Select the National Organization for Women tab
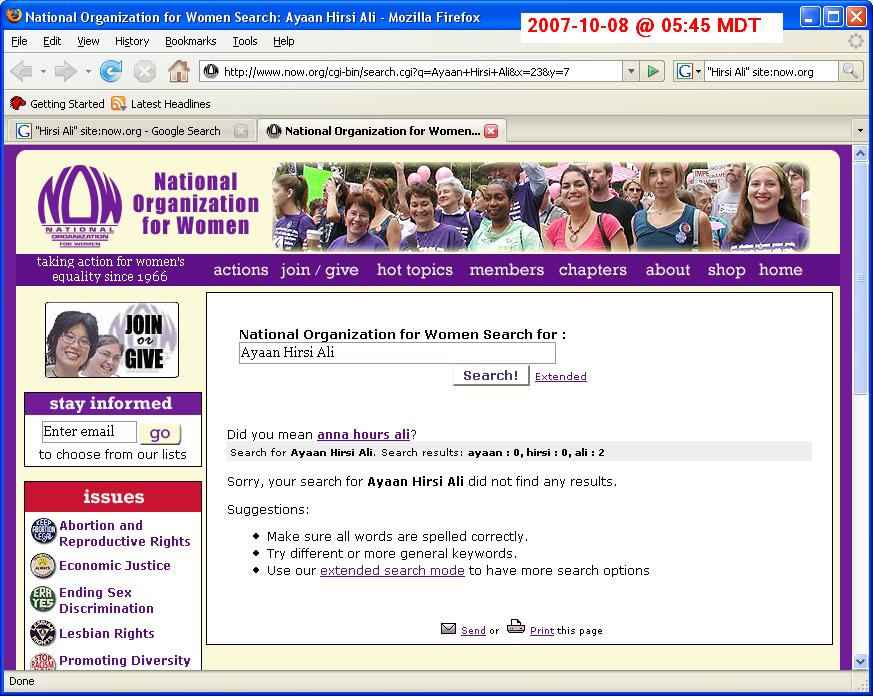Image resolution: width=873 pixels, height=697 pixels. [381, 131]
